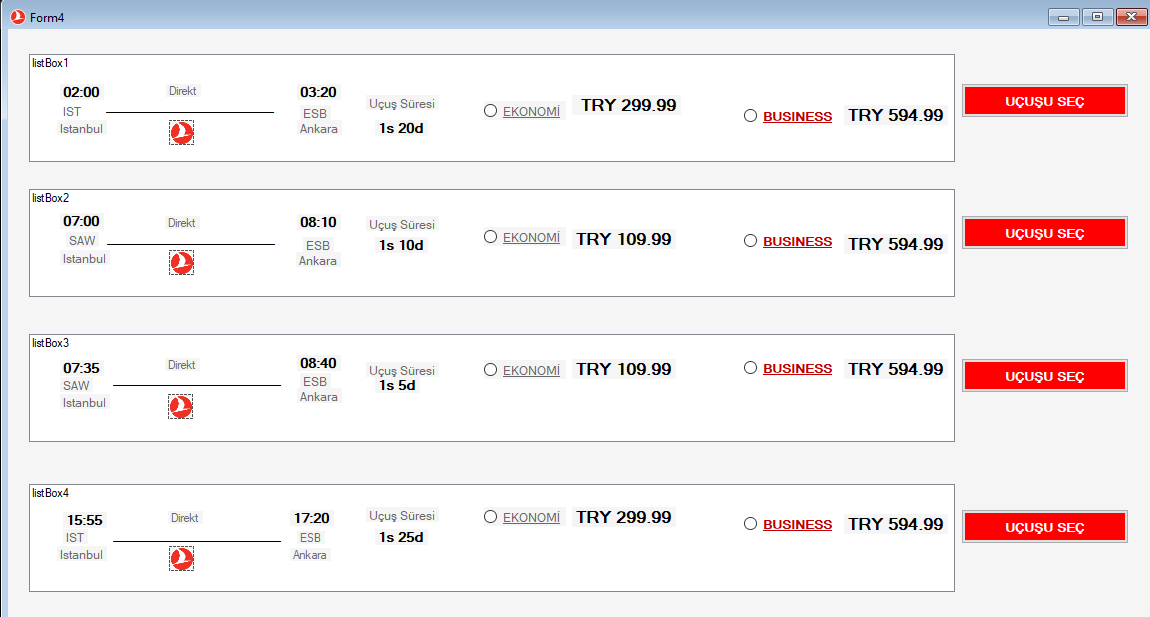Select EKONOMİ fare for the 07:35 flight
This screenshot has width=1150, height=617.
[x=490, y=369]
